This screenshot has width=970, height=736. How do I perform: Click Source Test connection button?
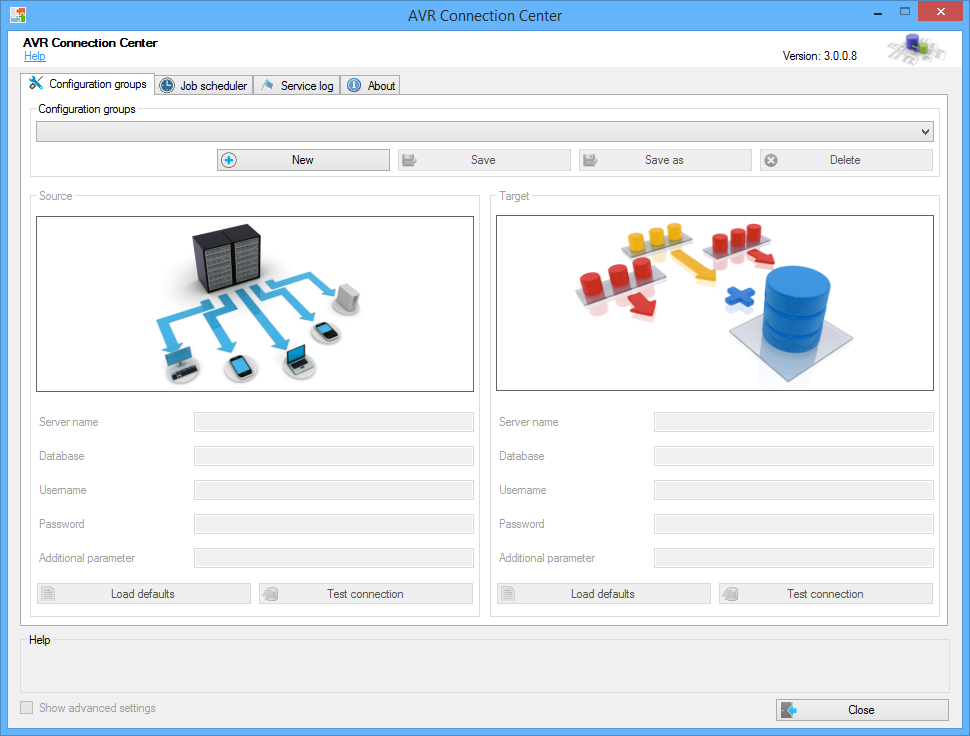[x=366, y=594]
